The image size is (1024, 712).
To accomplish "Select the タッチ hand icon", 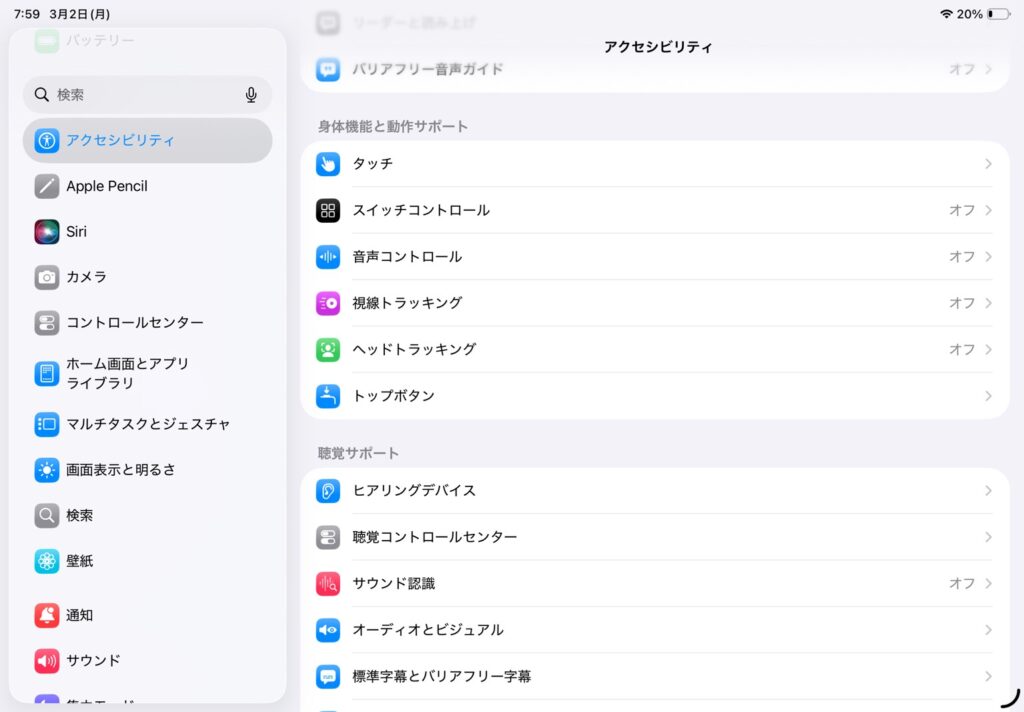I will 328,164.
